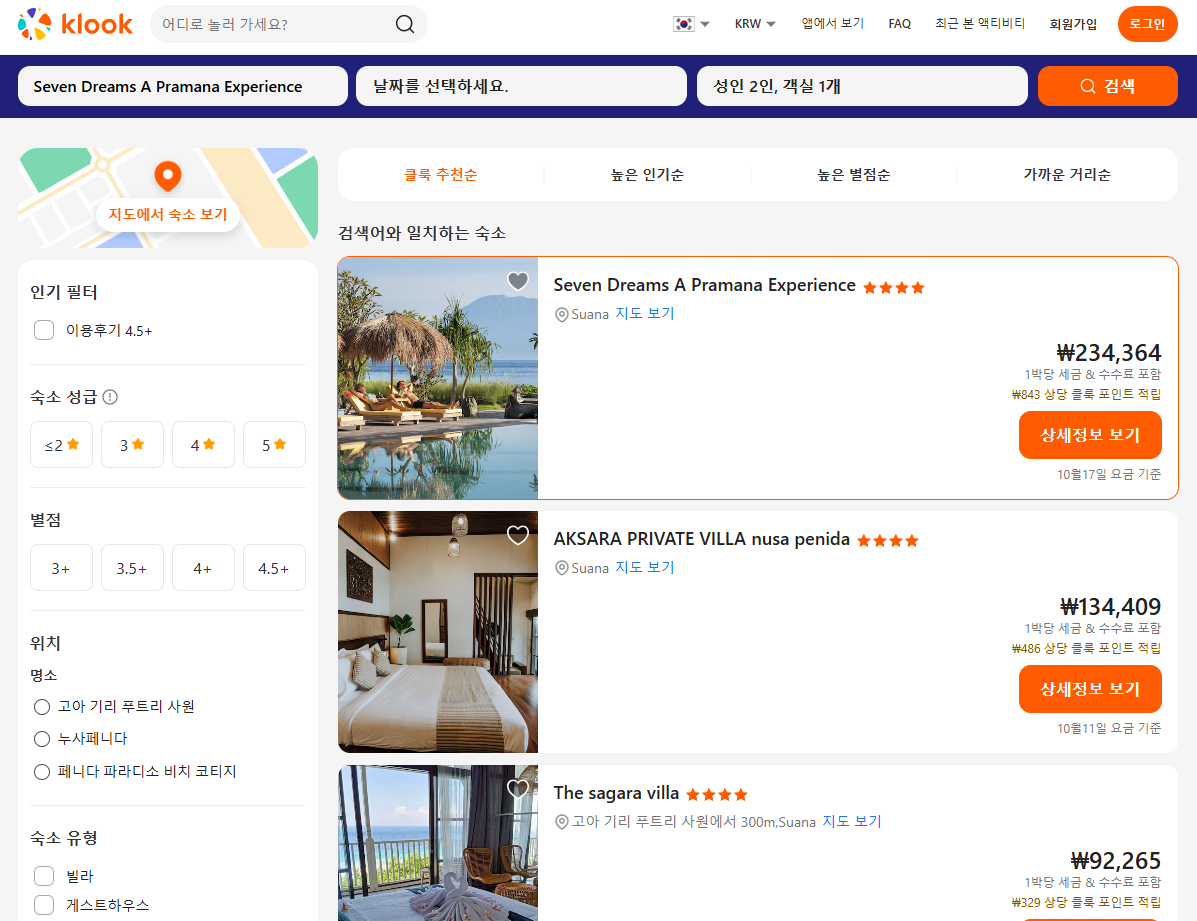Click the star rating of AKSARA PRIVATE VILLA

tap(887, 541)
